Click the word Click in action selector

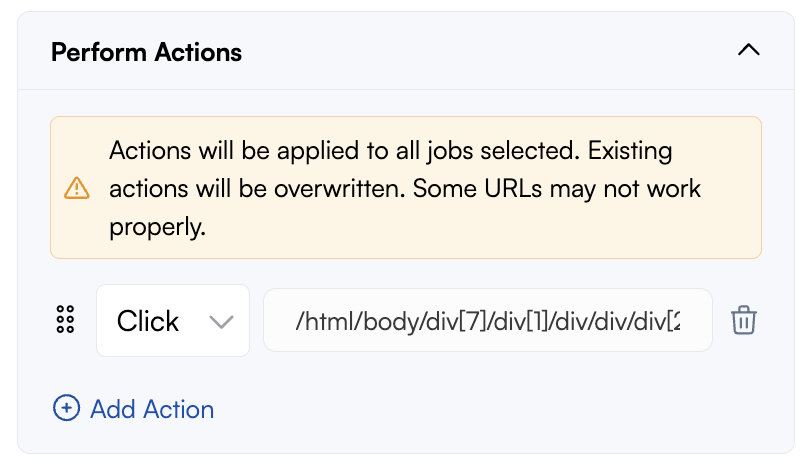coord(148,321)
